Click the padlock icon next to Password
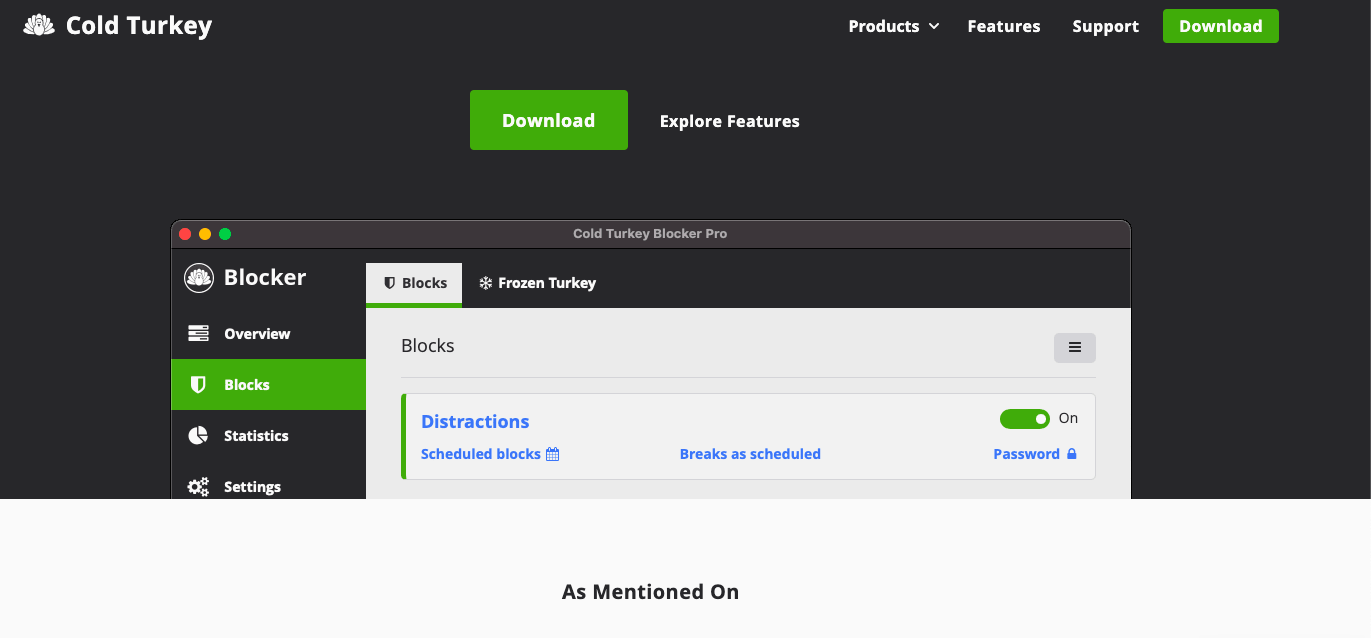The image size is (1371, 638). click(x=1072, y=454)
